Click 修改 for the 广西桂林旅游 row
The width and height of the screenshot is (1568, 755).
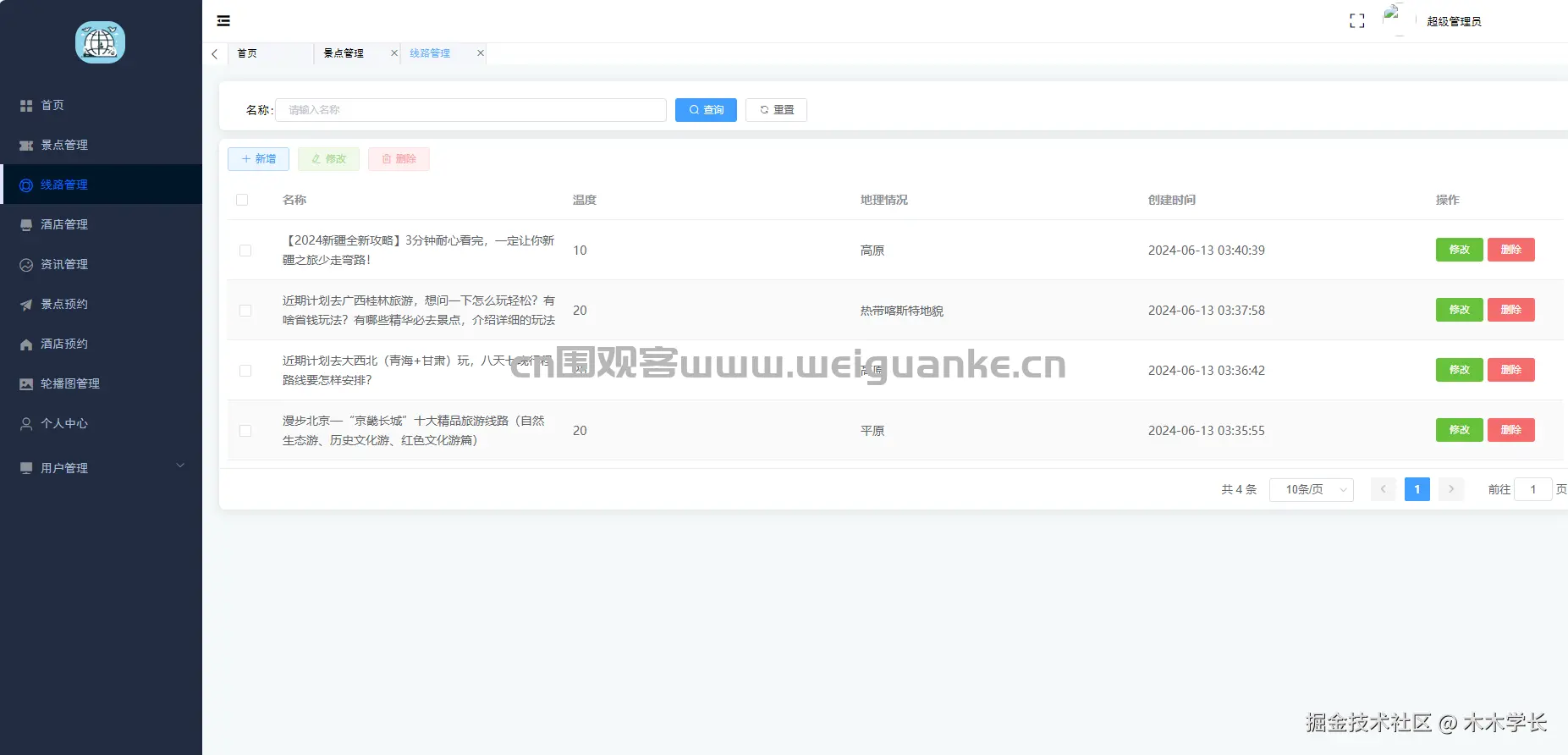point(1460,310)
